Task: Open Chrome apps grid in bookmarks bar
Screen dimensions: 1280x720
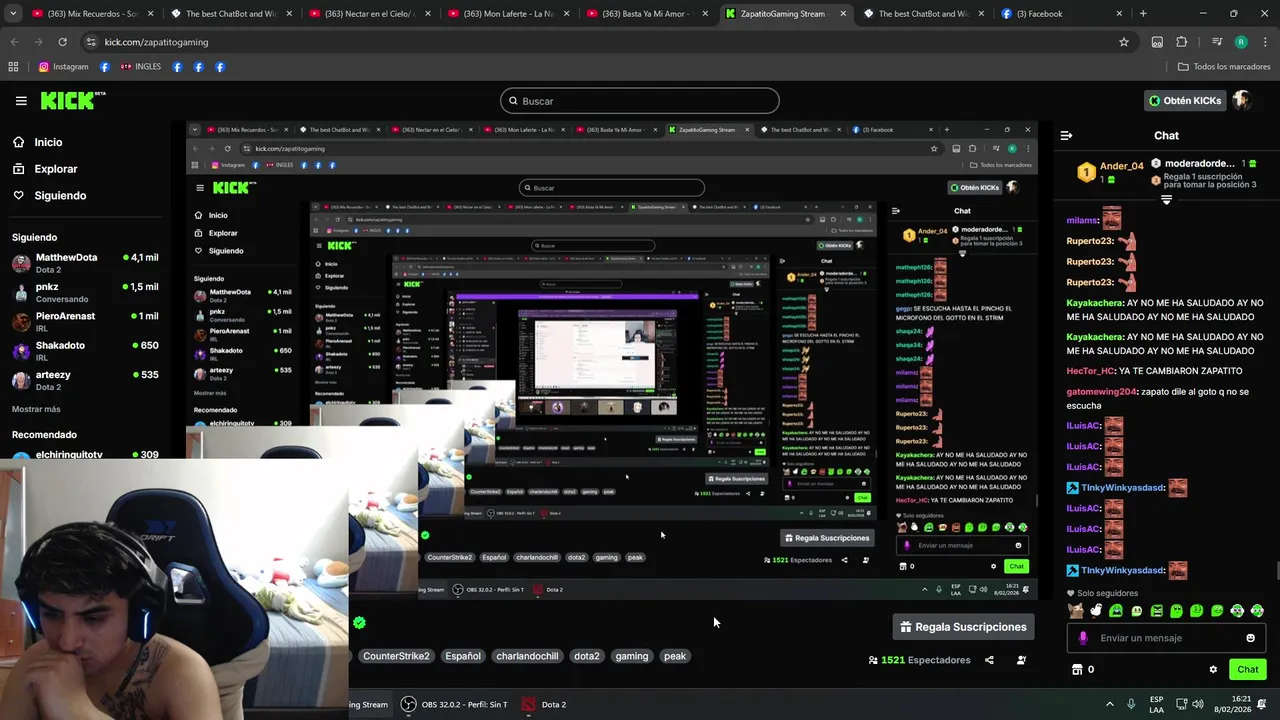Action: tap(13, 67)
